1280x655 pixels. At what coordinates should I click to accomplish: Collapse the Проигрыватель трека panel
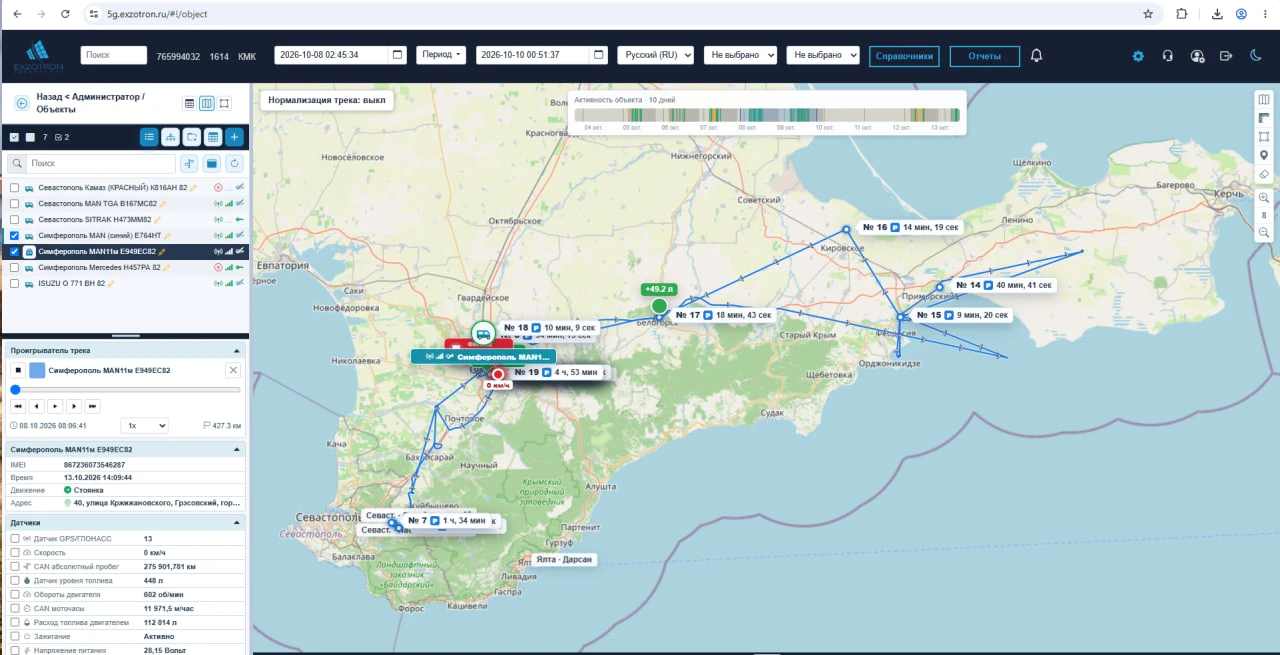pos(237,352)
